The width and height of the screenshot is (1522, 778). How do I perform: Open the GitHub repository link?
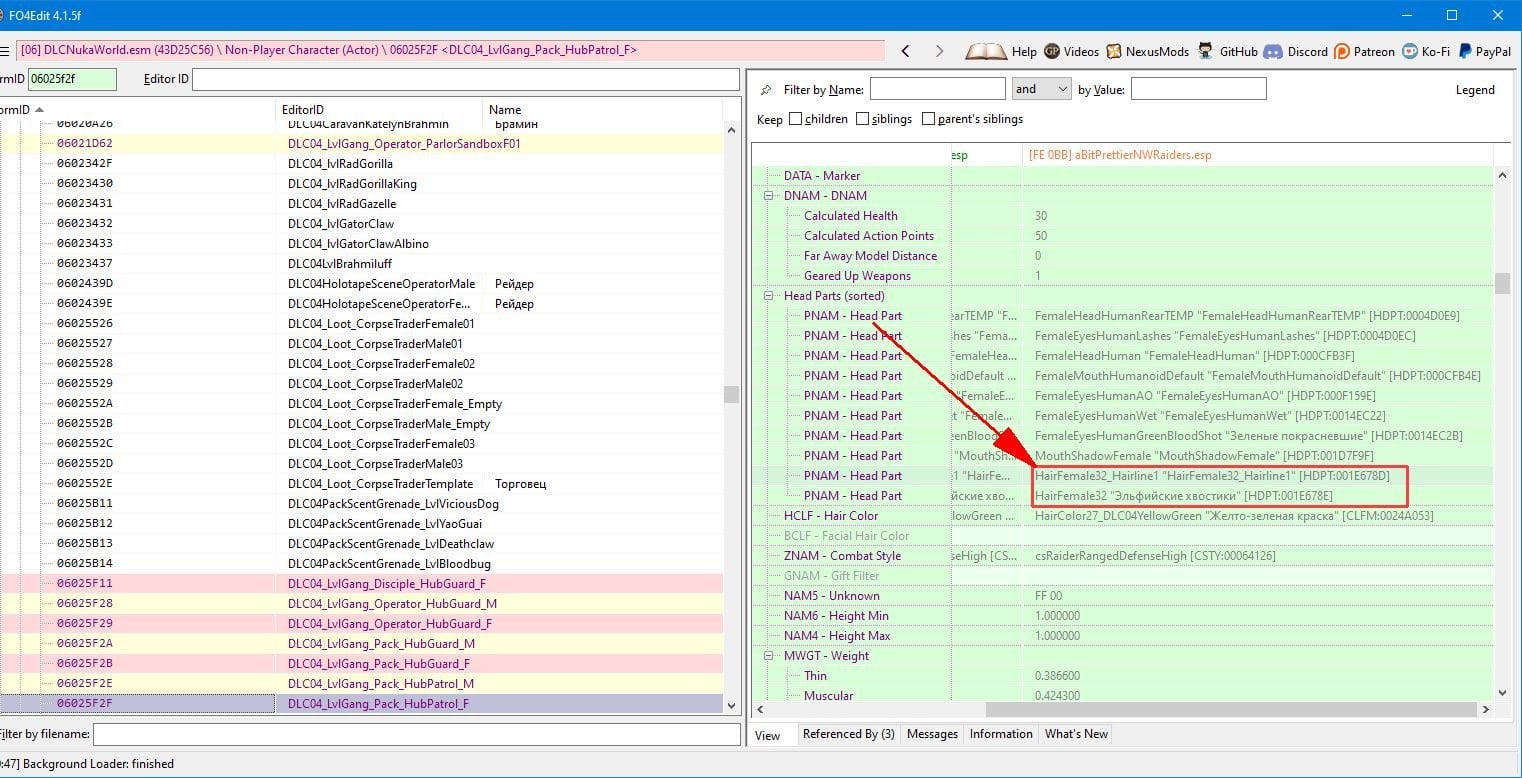(1227, 52)
